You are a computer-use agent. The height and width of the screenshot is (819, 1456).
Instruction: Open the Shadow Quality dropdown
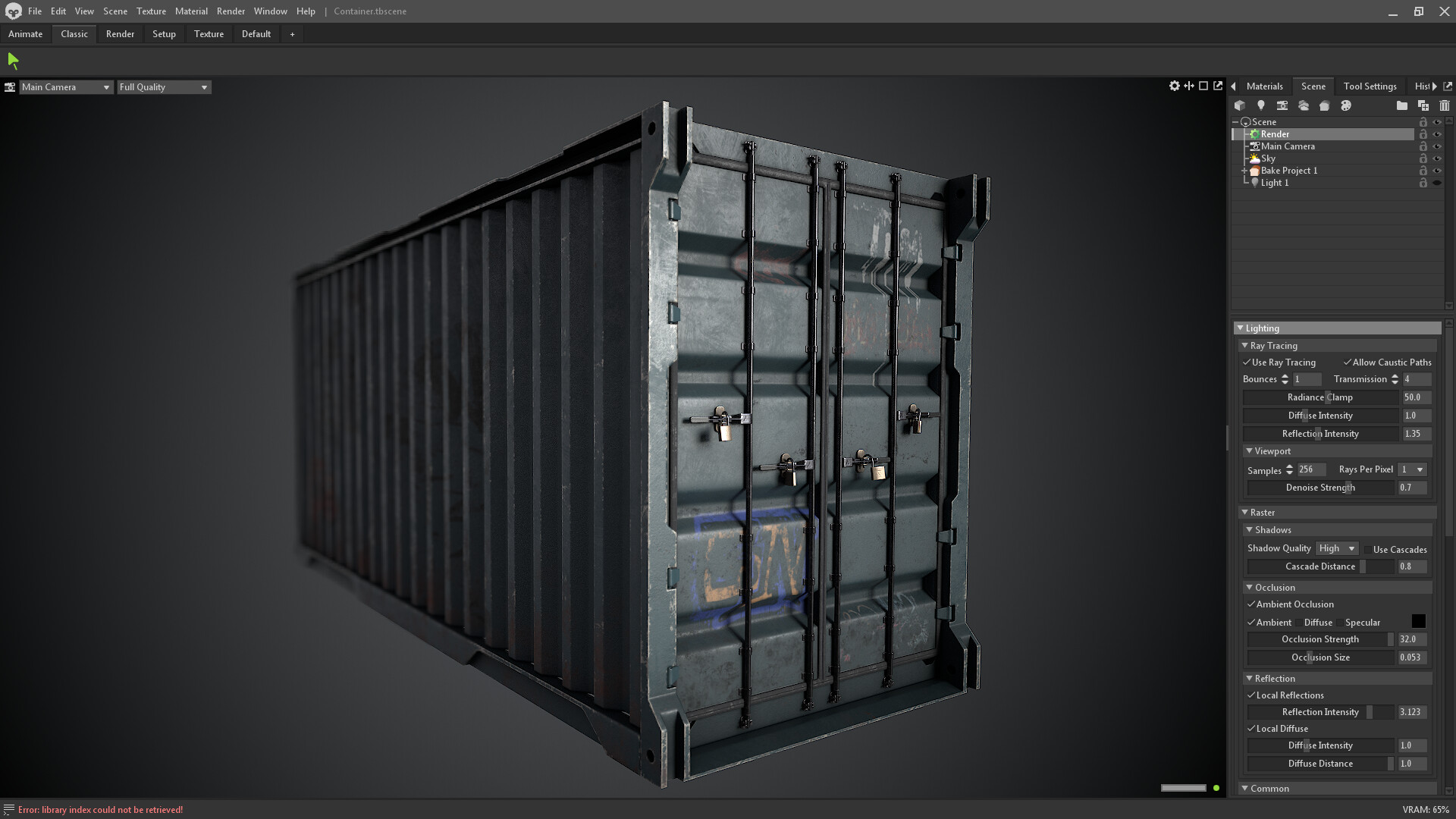click(1336, 548)
